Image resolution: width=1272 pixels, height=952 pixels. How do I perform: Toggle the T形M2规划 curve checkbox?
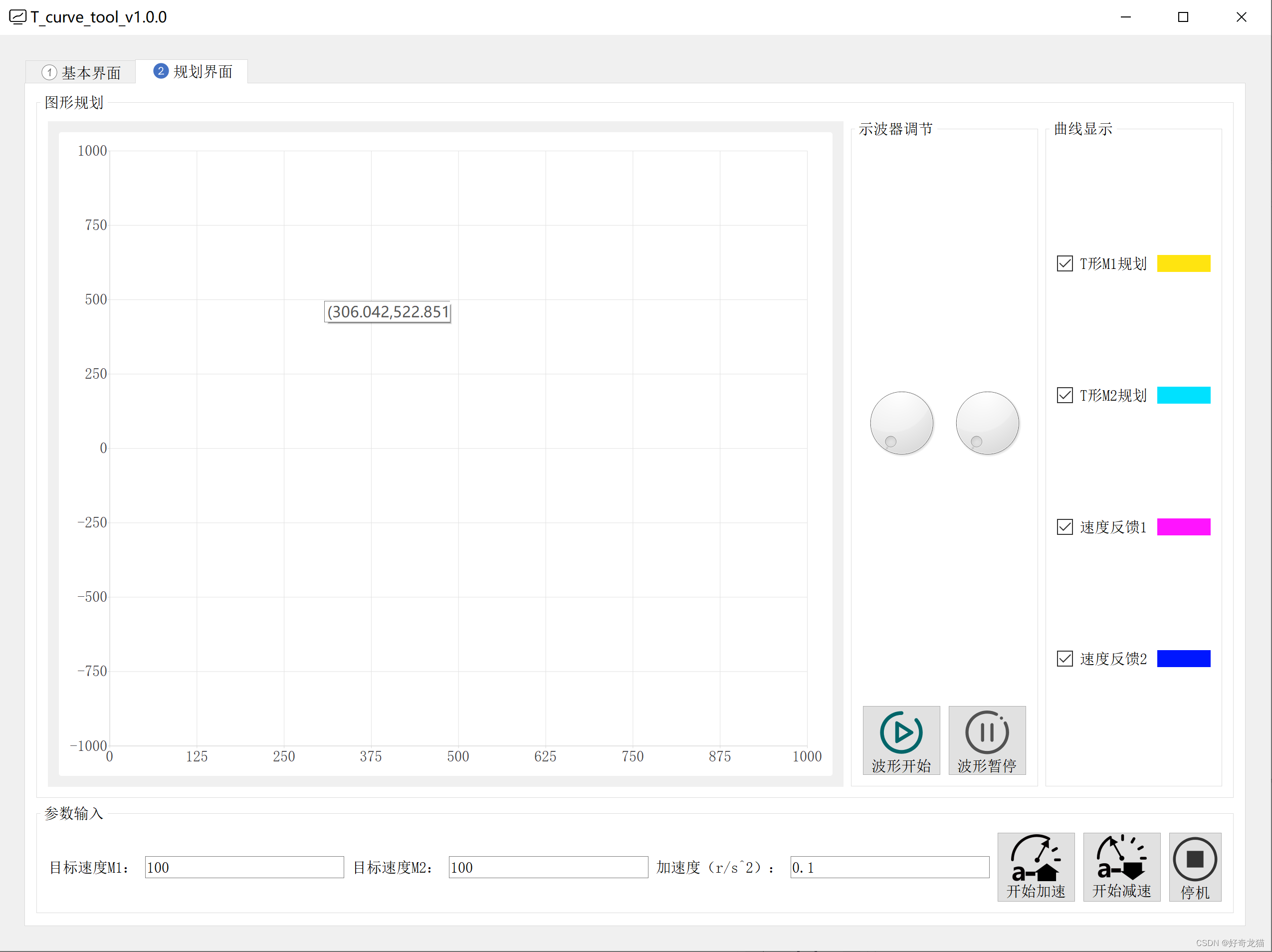(1064, 395)
